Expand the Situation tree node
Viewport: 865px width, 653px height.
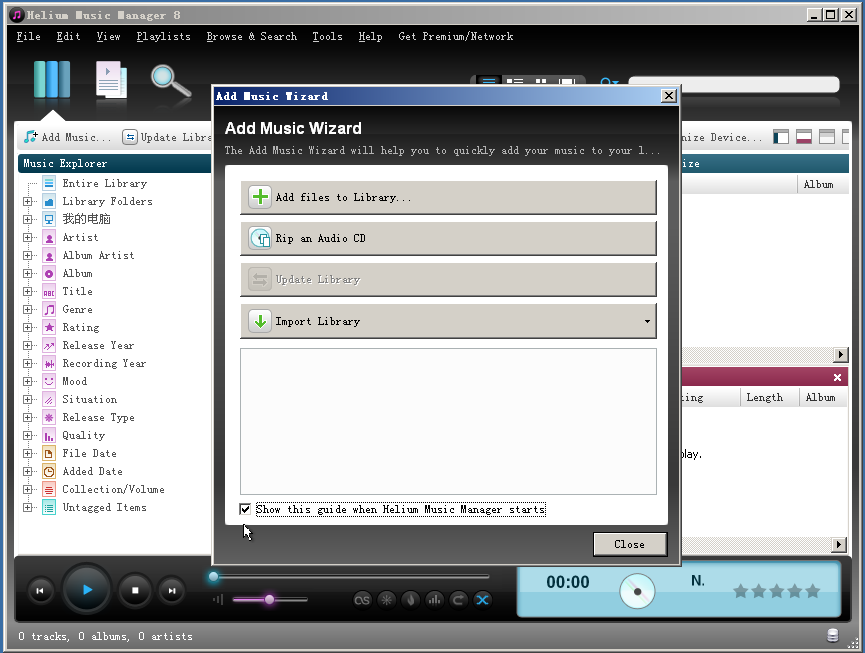27,399
